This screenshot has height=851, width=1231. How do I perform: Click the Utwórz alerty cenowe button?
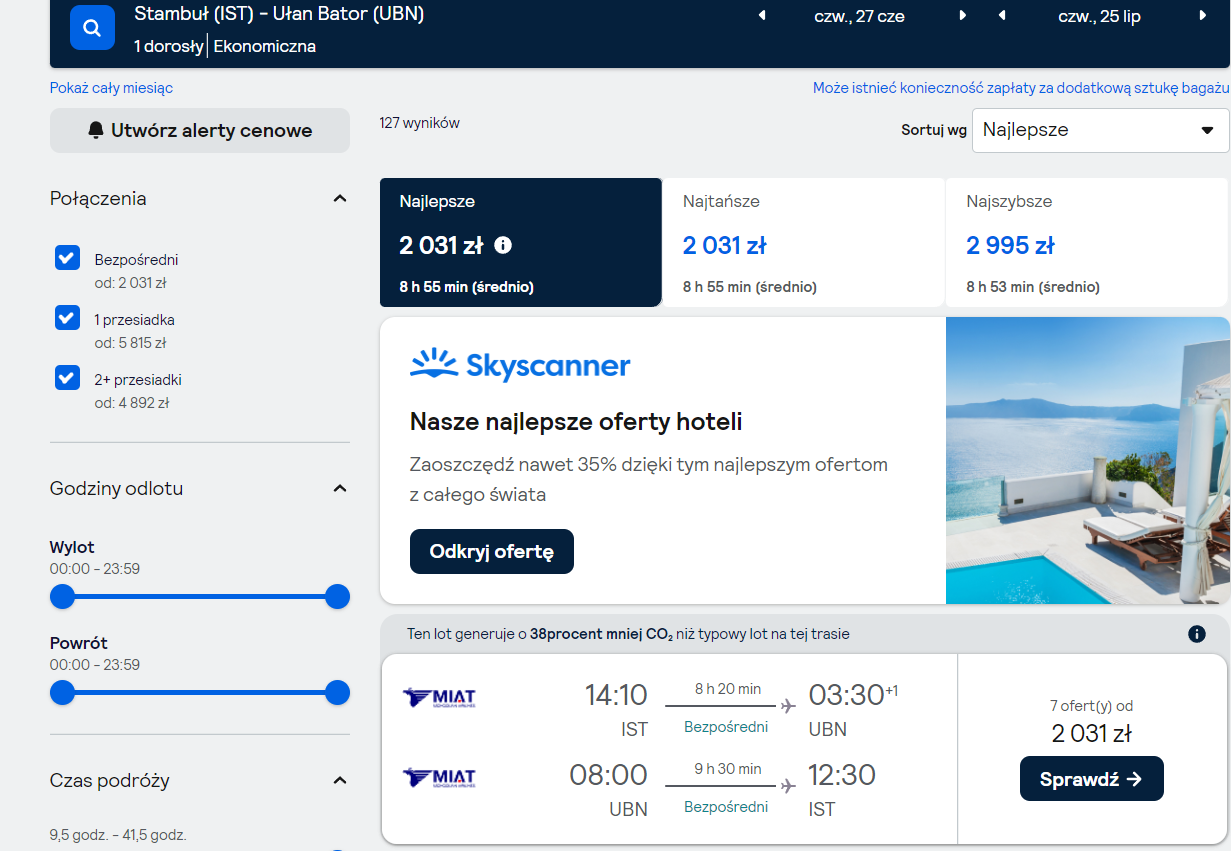(200, 130)
